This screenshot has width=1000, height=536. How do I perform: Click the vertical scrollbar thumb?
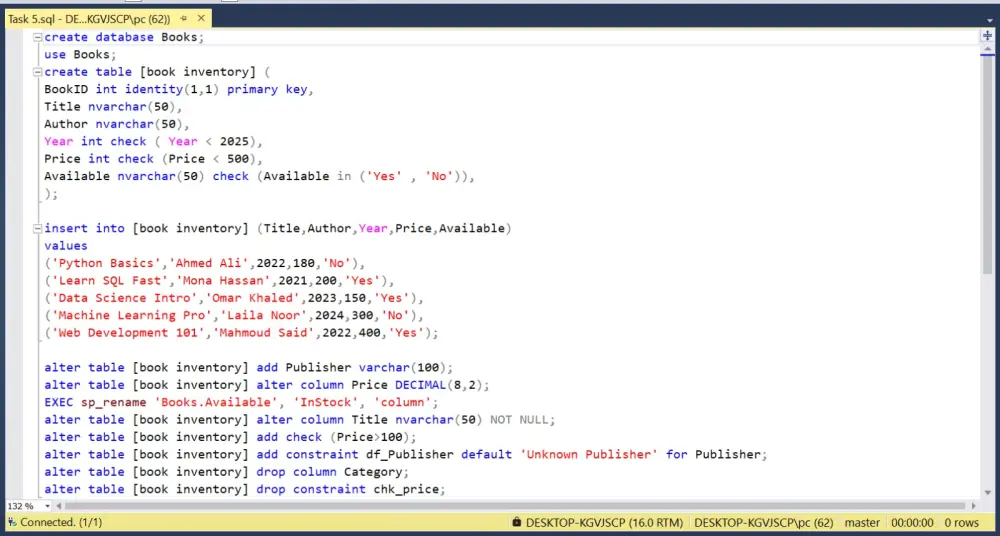coord(987,166)
